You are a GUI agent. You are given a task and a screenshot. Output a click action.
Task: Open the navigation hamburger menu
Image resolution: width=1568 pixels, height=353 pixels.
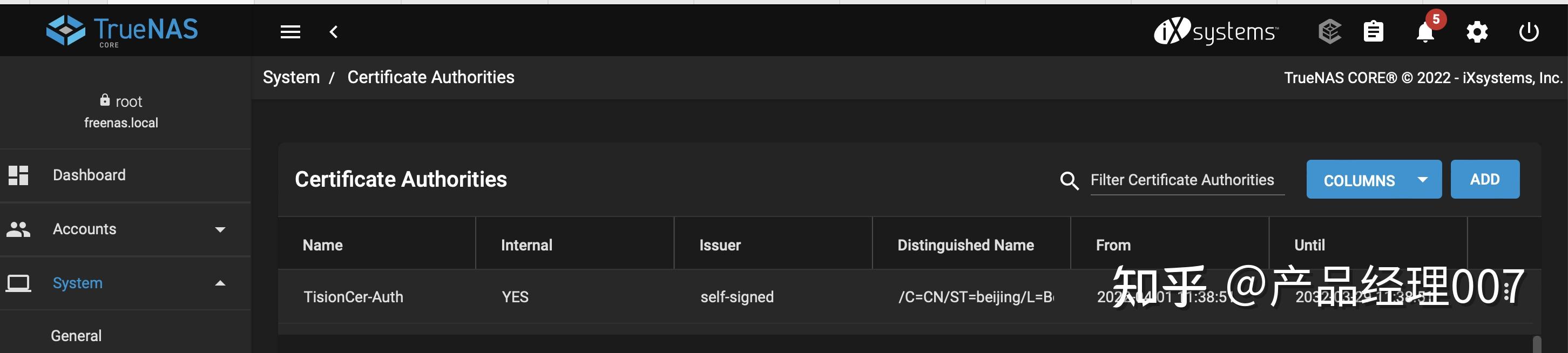click(x=291, y=31)
